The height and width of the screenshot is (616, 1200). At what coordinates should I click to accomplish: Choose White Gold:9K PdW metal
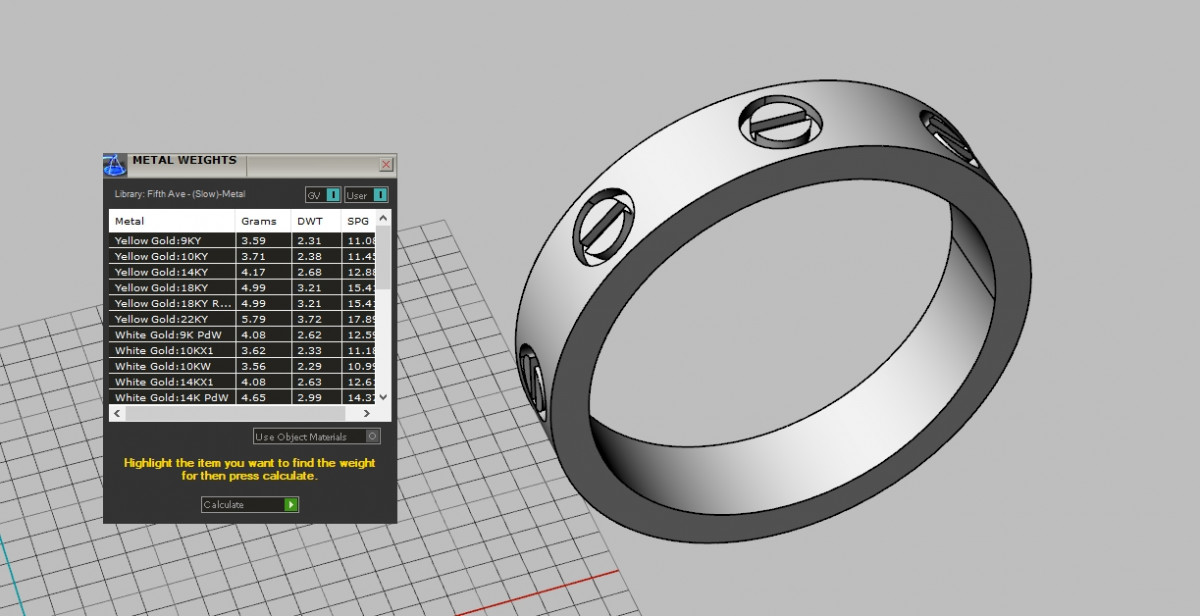click(172, 335)
